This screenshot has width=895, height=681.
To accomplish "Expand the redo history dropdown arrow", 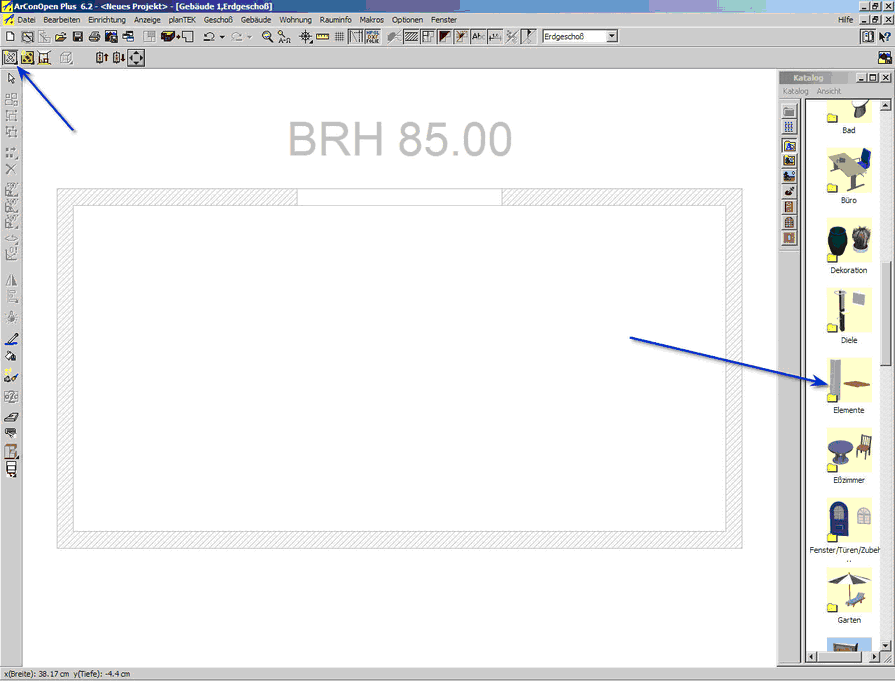I will coord(250,37).
